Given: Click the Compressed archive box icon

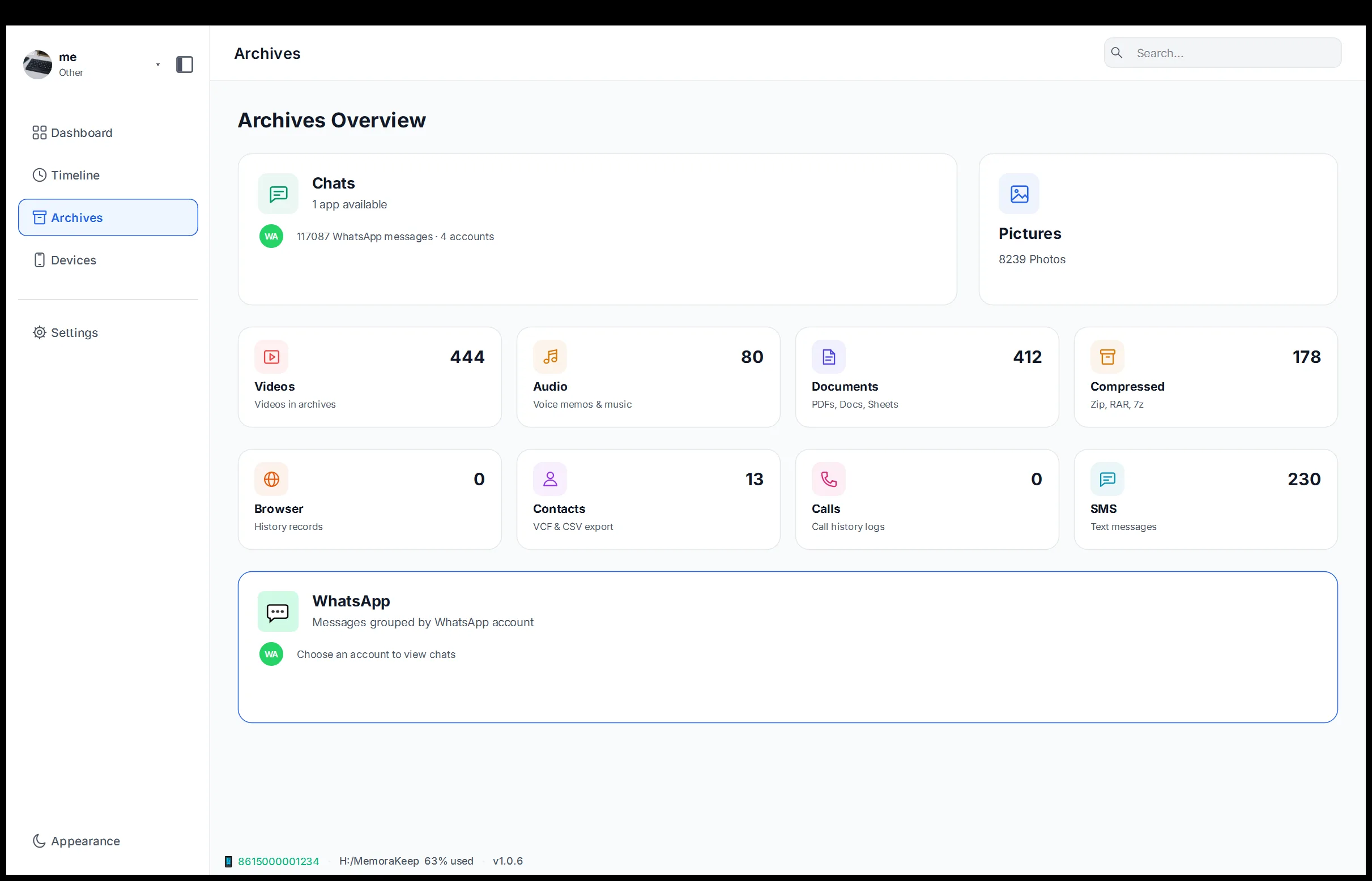Looking at the screenshot, I should (x=1107, y=357).
